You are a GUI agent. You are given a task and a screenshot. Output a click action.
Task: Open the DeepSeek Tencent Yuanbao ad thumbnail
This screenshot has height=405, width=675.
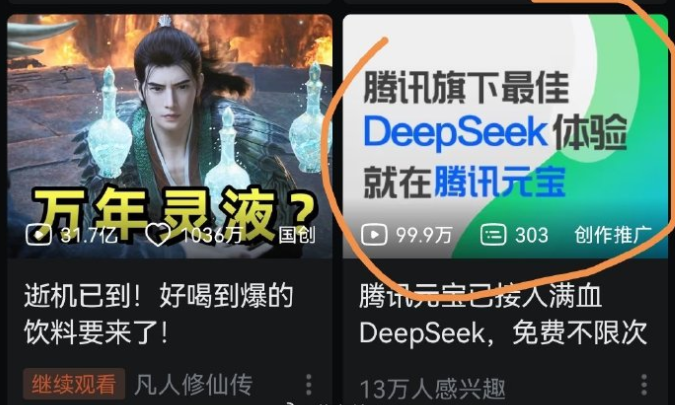click(x=505, y=136)
